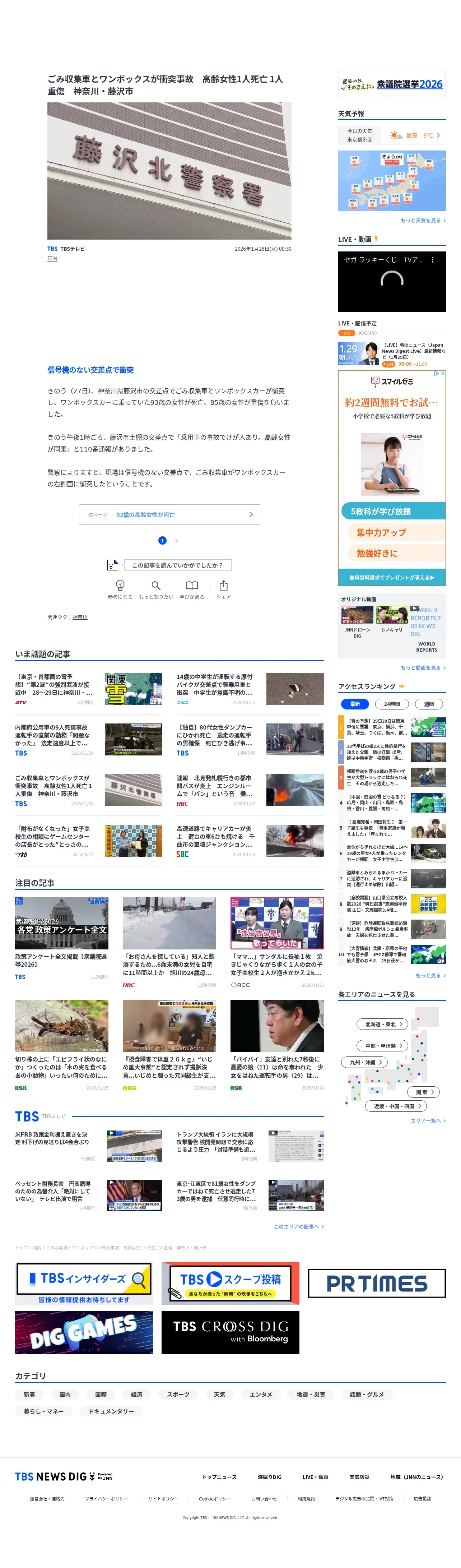Choose the 経済 category pill
Image resolution: width=461 pixels, height=1568 pixels.
click(x=137, y=1394)
